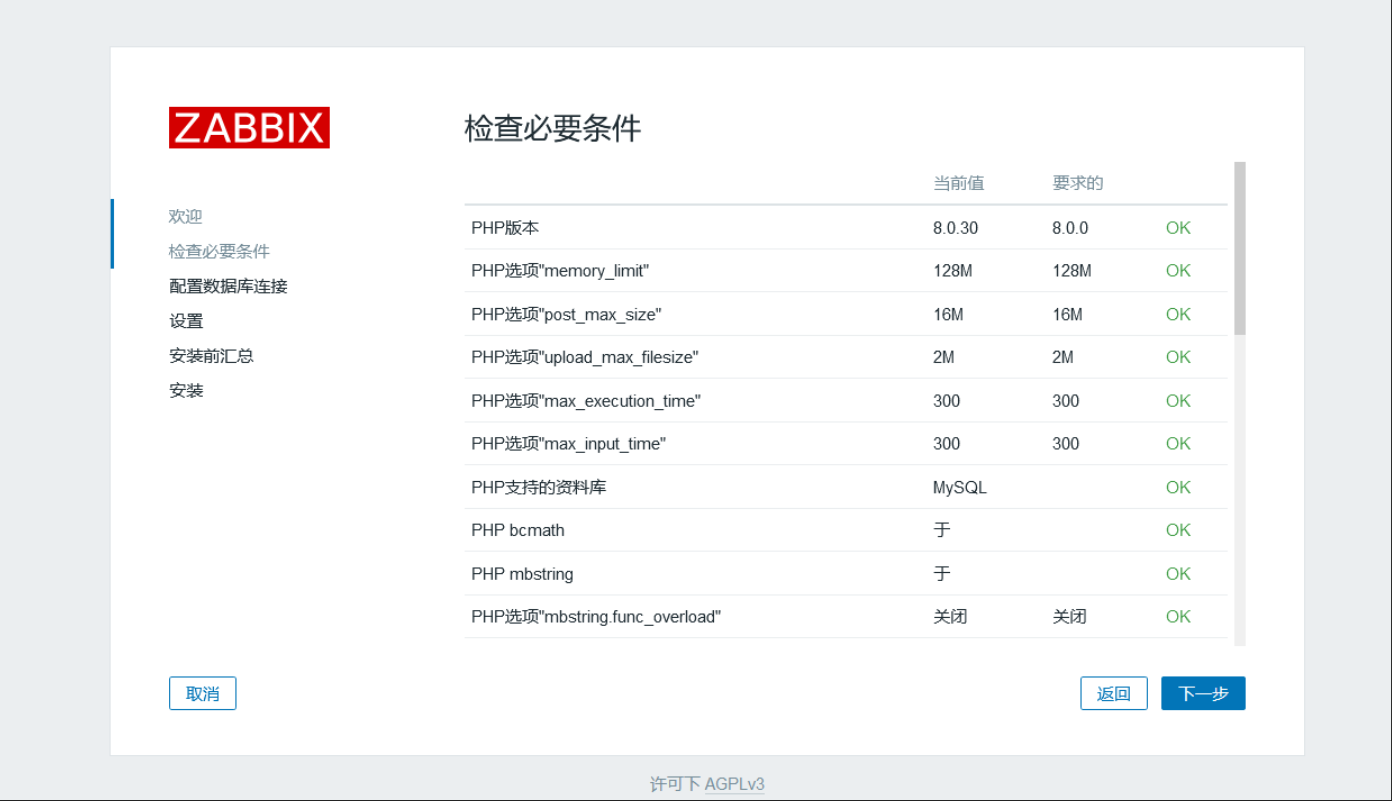1392x801 pixels.
Task: Click the 下一步 button
Action: click(x=1203, y=693)
